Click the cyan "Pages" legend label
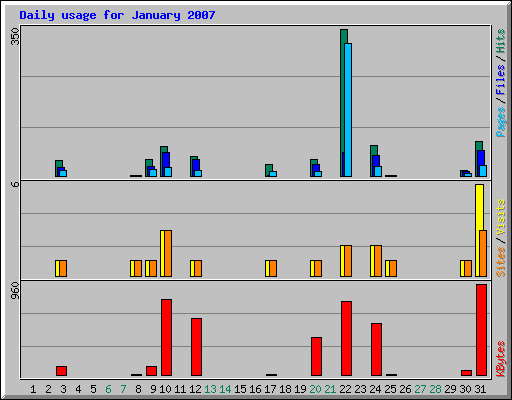 (501, 122)
